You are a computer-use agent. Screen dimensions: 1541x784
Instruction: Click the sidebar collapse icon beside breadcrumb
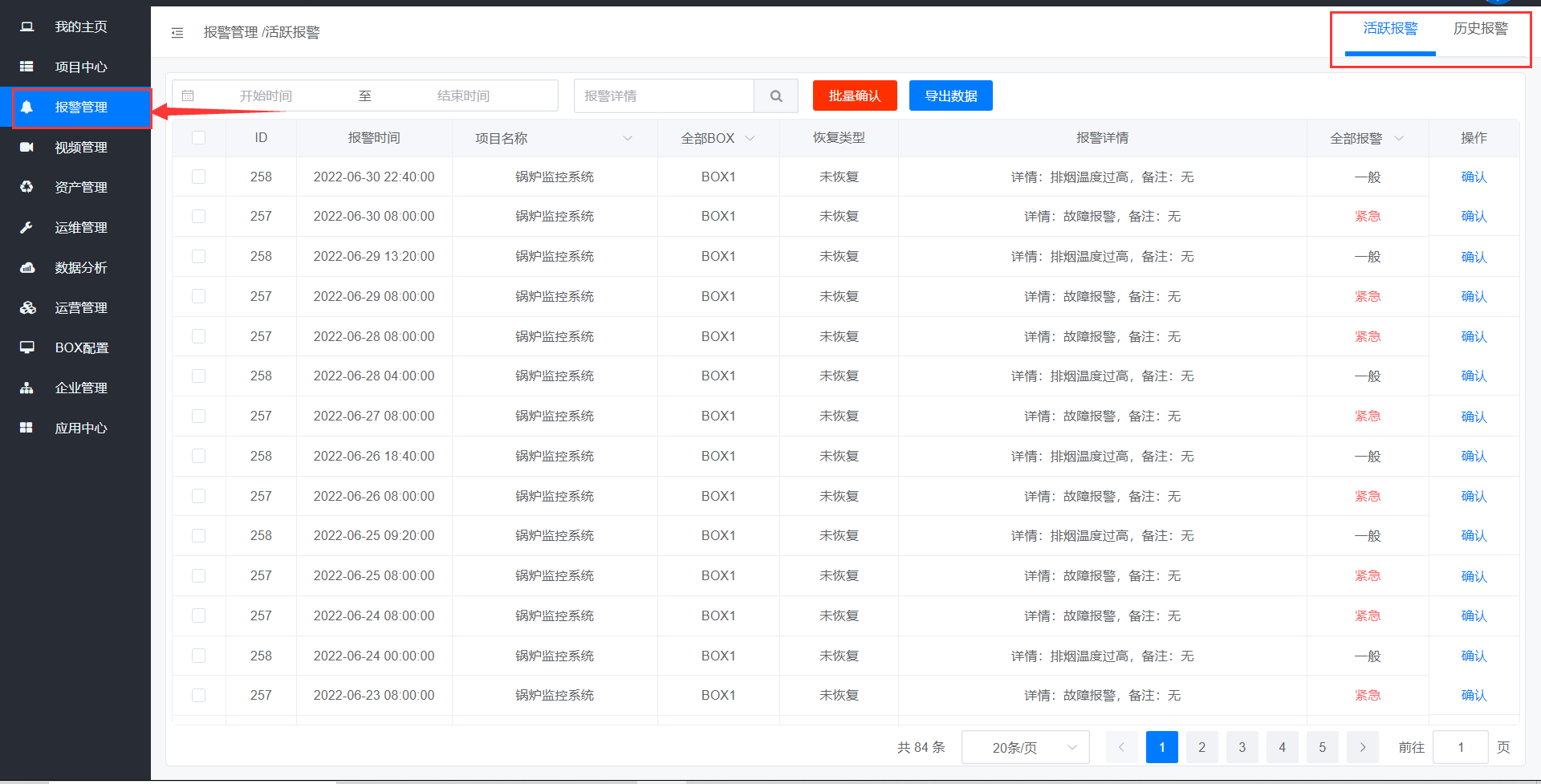177,33
